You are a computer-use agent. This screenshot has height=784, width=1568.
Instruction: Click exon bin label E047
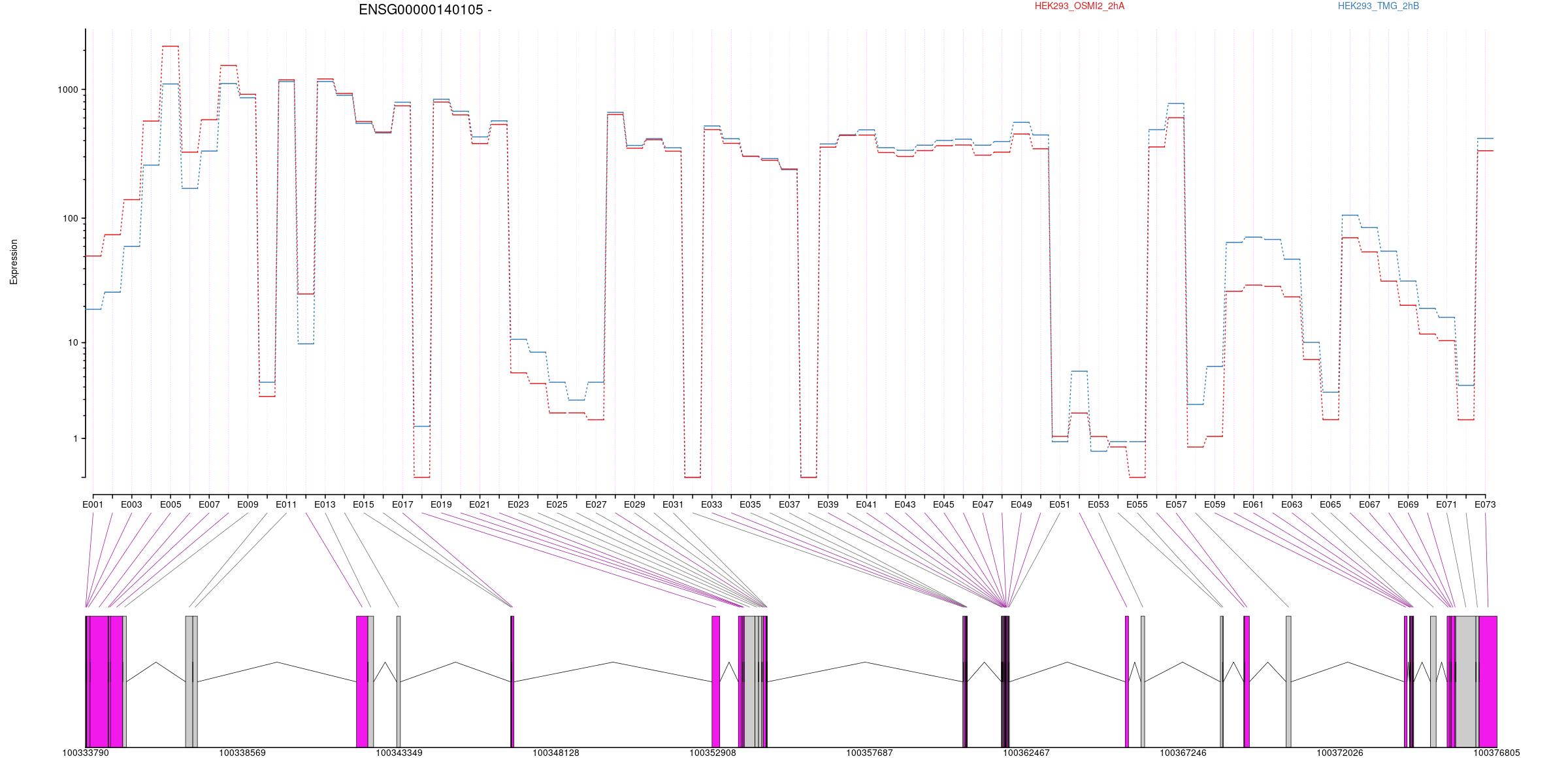(983, 504)
